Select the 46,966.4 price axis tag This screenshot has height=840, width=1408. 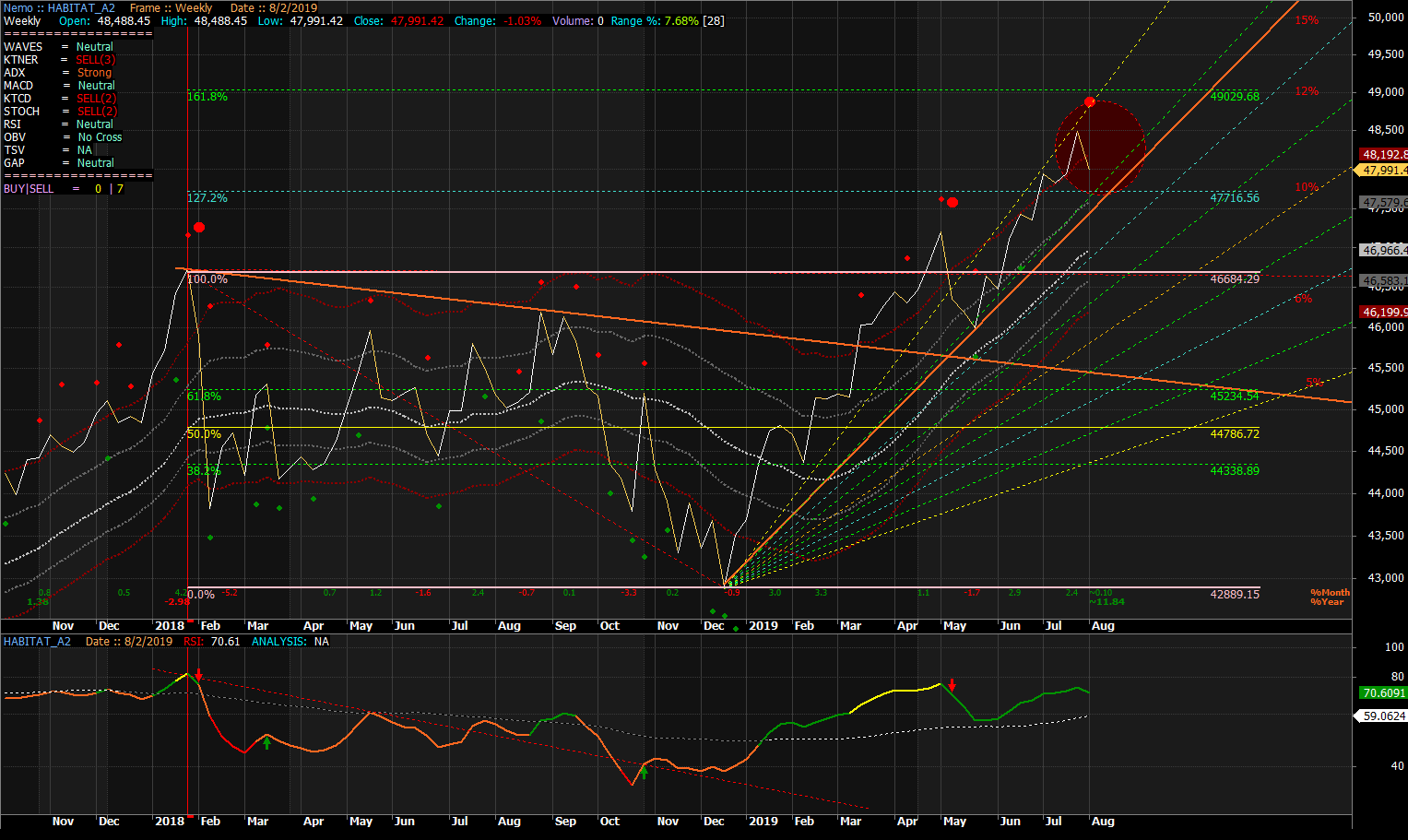point(1383,250)
